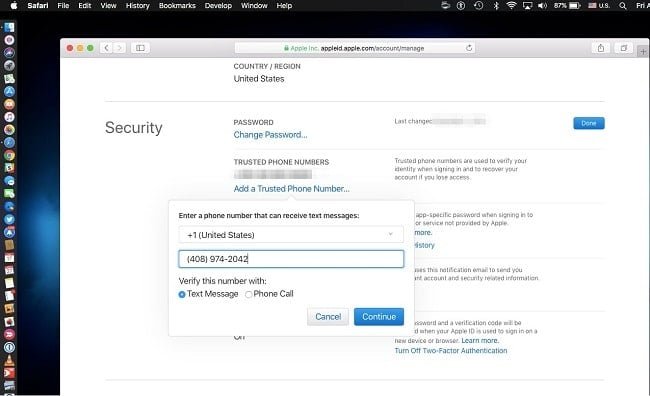This screenshot has height=396, width=650.
Task: Open a new tab with plus button
Action: (x=643, y=52)
